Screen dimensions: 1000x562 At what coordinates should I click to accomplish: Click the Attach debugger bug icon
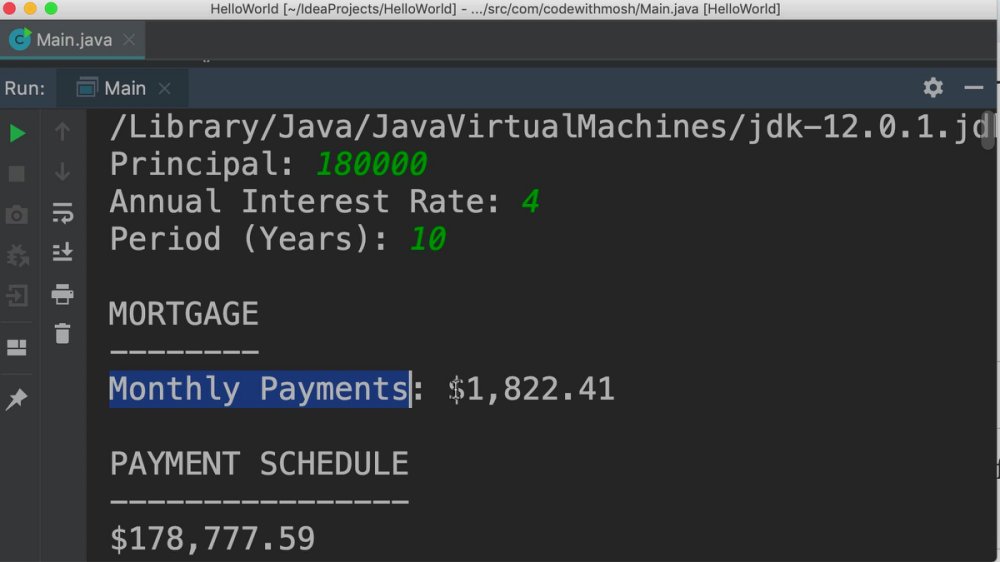(x=17, y=256)
